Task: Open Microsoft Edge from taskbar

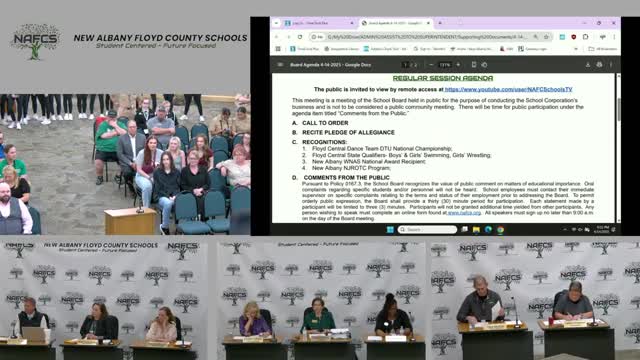Action: point(488,229)
